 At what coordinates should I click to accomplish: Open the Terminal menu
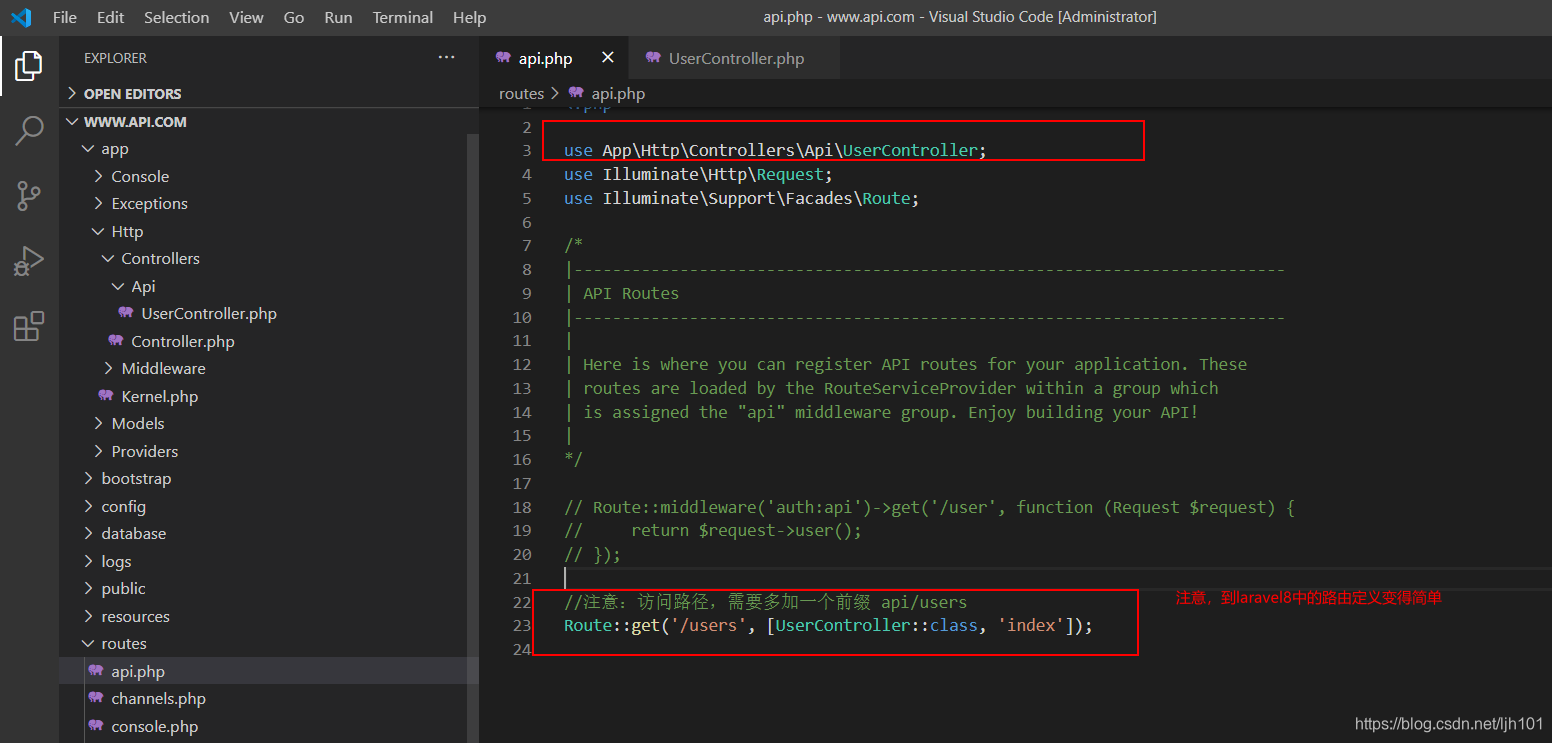pos(402,17)
